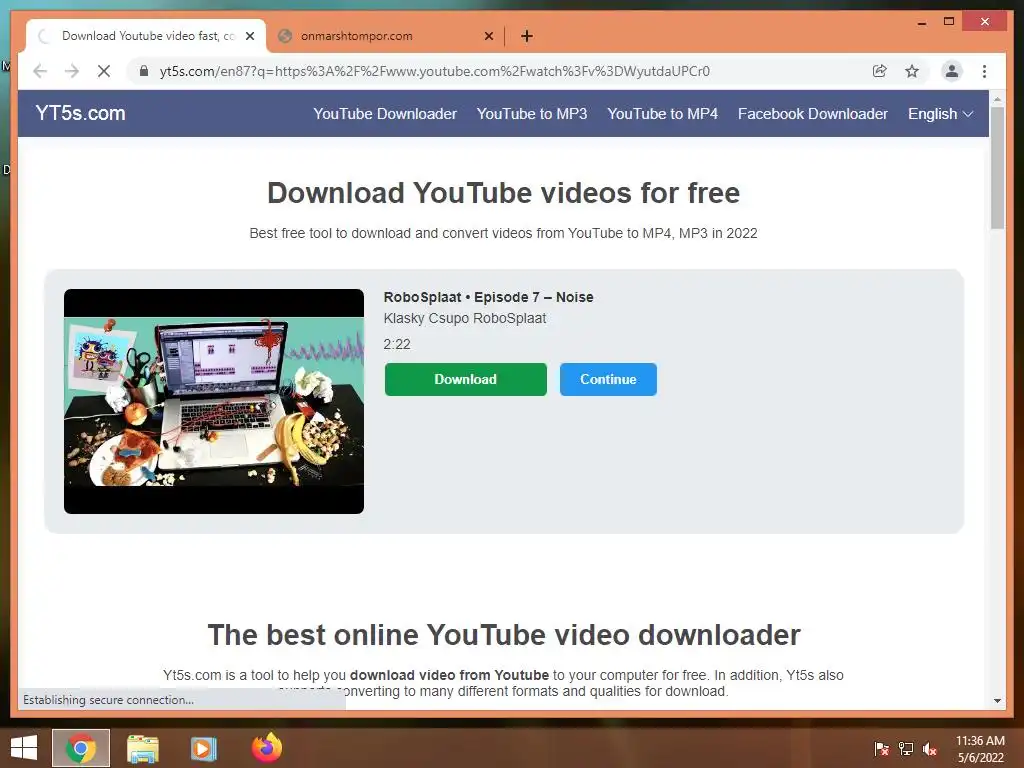Click the Chrome taskbar icon
This screenshot has height=768, width=1024.
point(81,748)
